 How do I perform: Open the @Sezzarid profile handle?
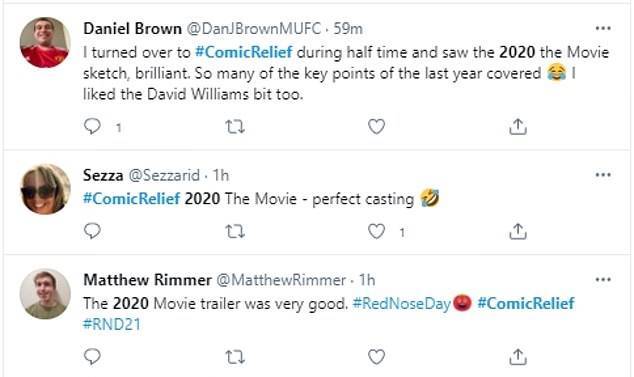[x=164, y=175]
